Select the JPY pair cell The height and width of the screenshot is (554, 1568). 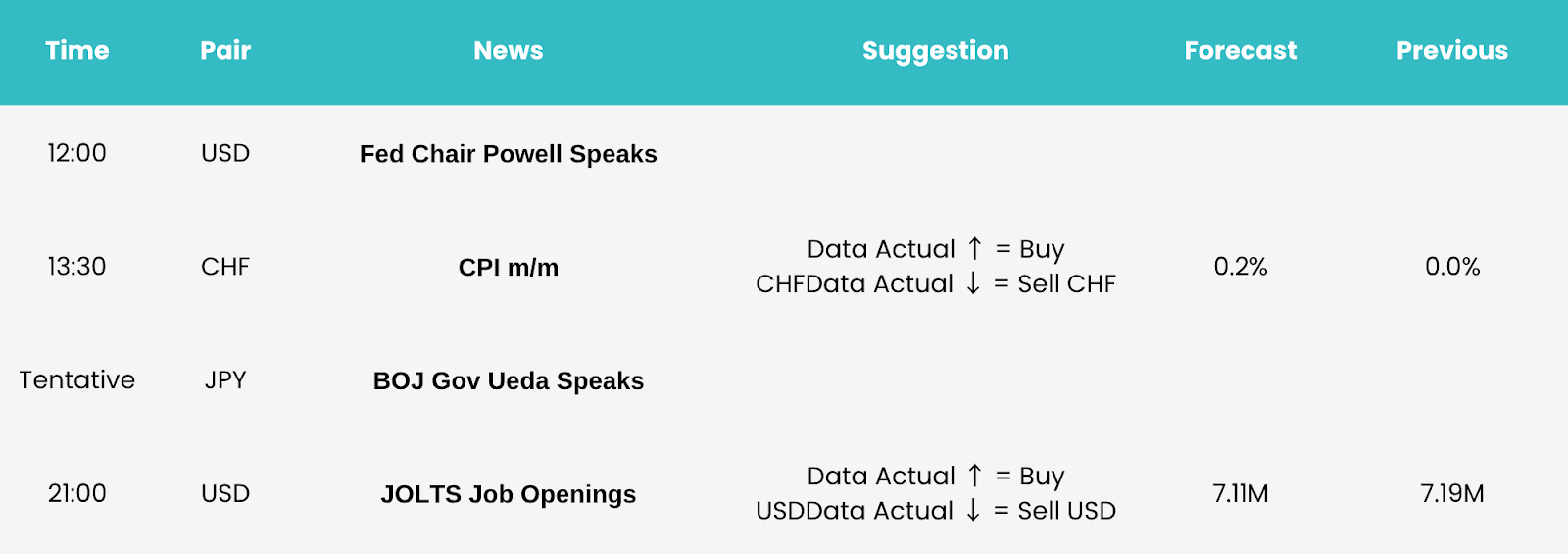click(x=225, y=379)
